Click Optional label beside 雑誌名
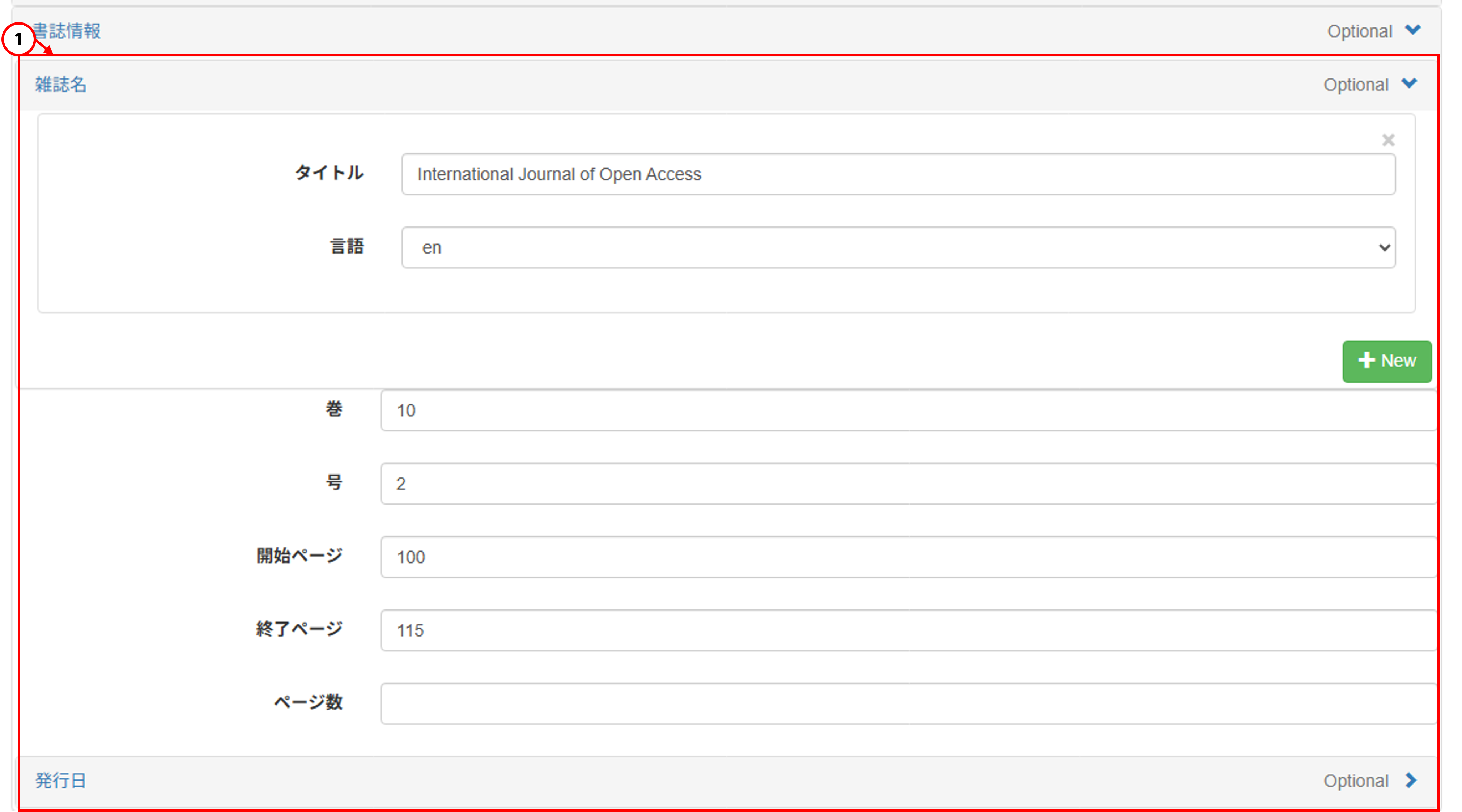Image resolution: width=1462 pixels, height=812 pixels. click(1355, 85)
